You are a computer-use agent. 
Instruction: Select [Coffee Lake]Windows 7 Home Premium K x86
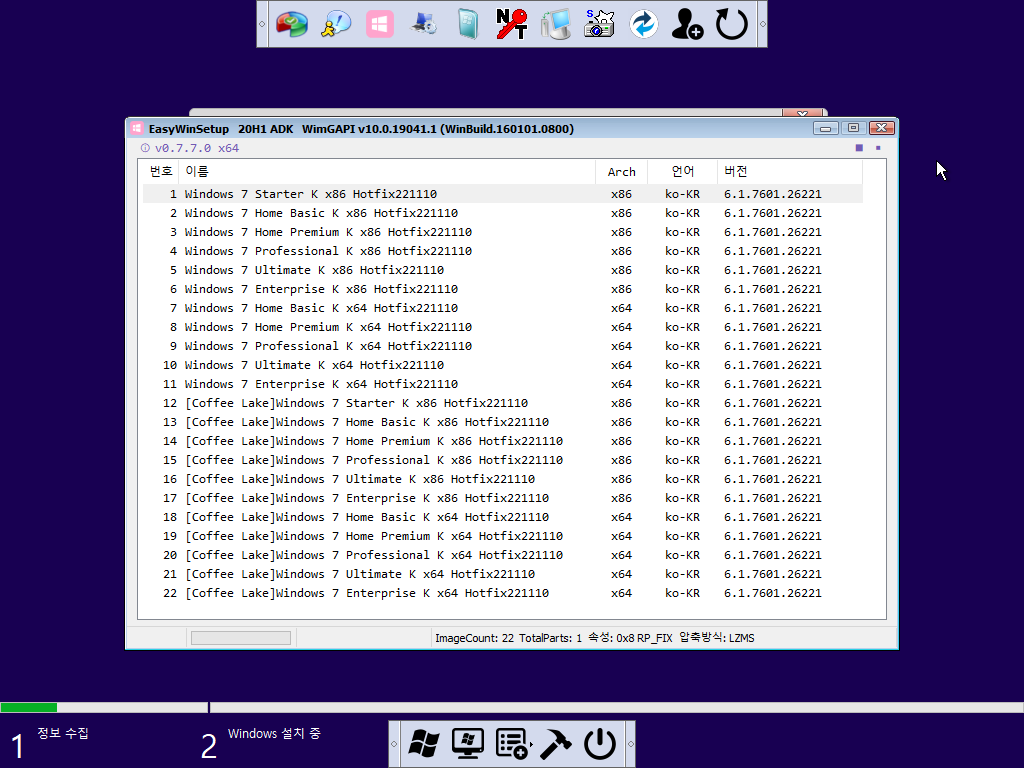click(x=503, y=441)
